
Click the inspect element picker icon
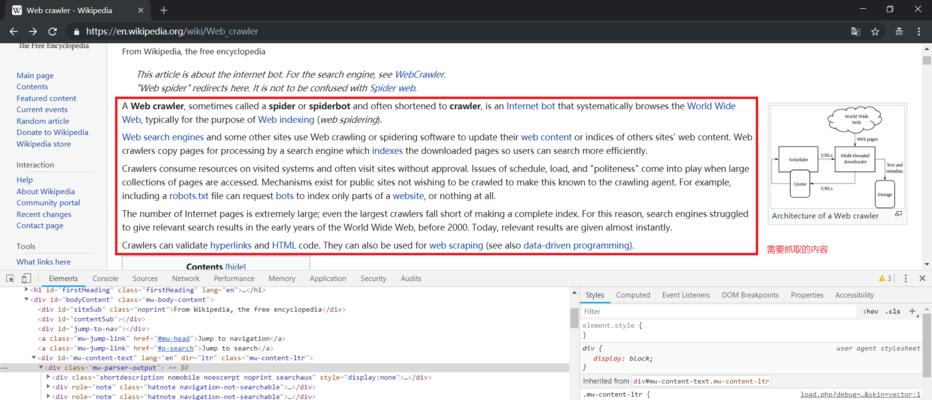tap(10, 279)
